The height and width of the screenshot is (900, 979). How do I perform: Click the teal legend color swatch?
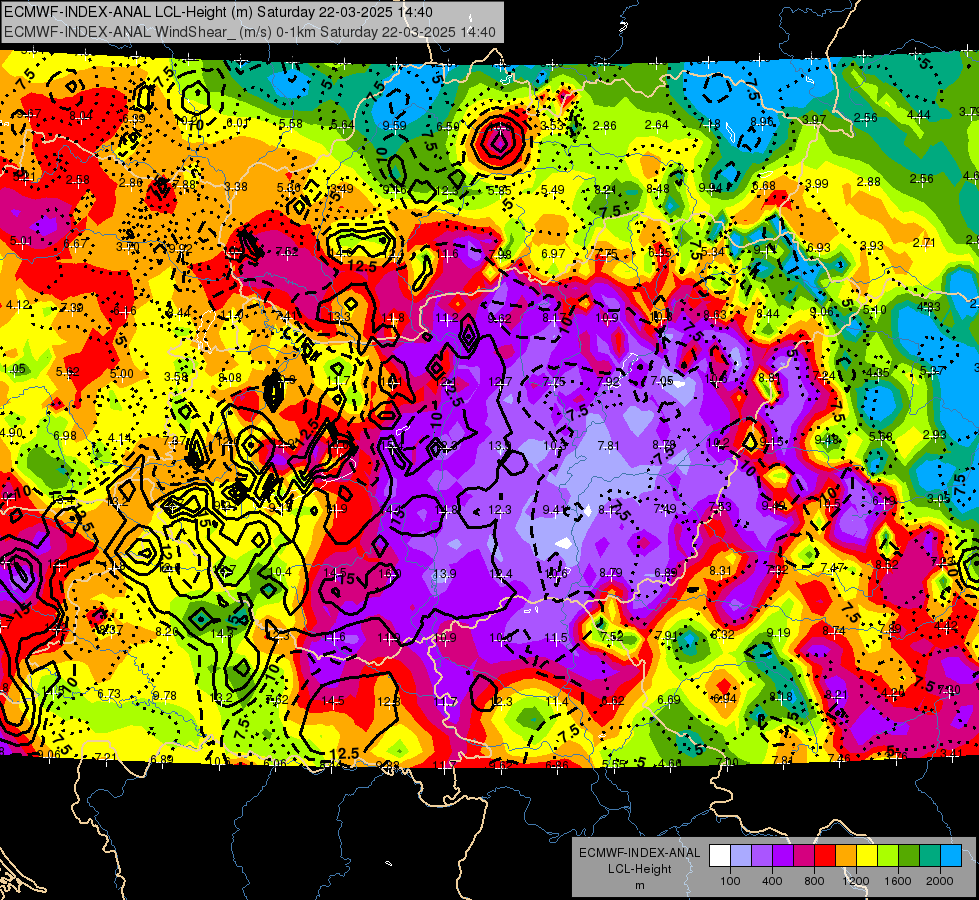[930, 856]
